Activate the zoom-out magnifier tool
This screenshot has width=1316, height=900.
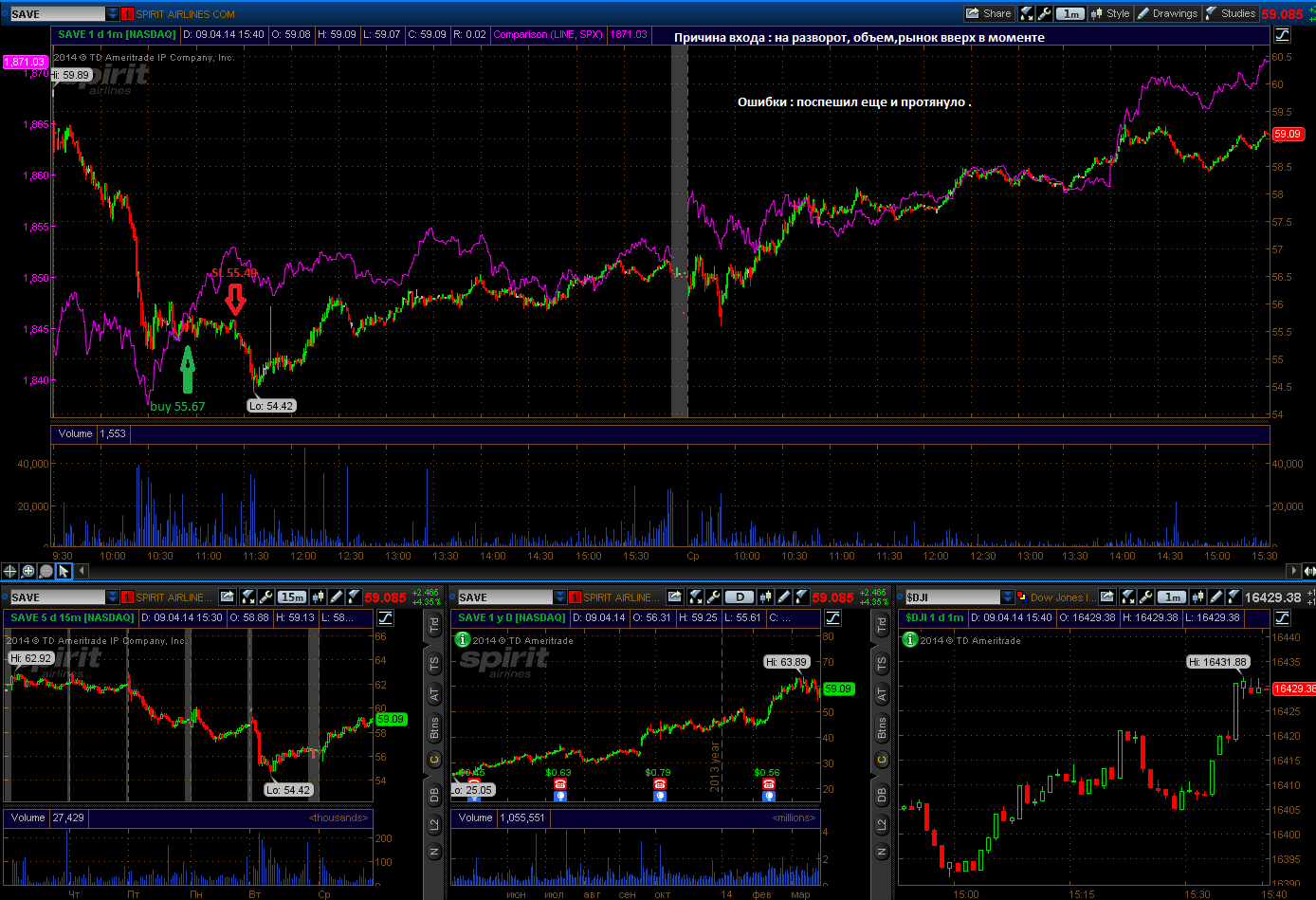pyautogui.click(x=46, y=571)
